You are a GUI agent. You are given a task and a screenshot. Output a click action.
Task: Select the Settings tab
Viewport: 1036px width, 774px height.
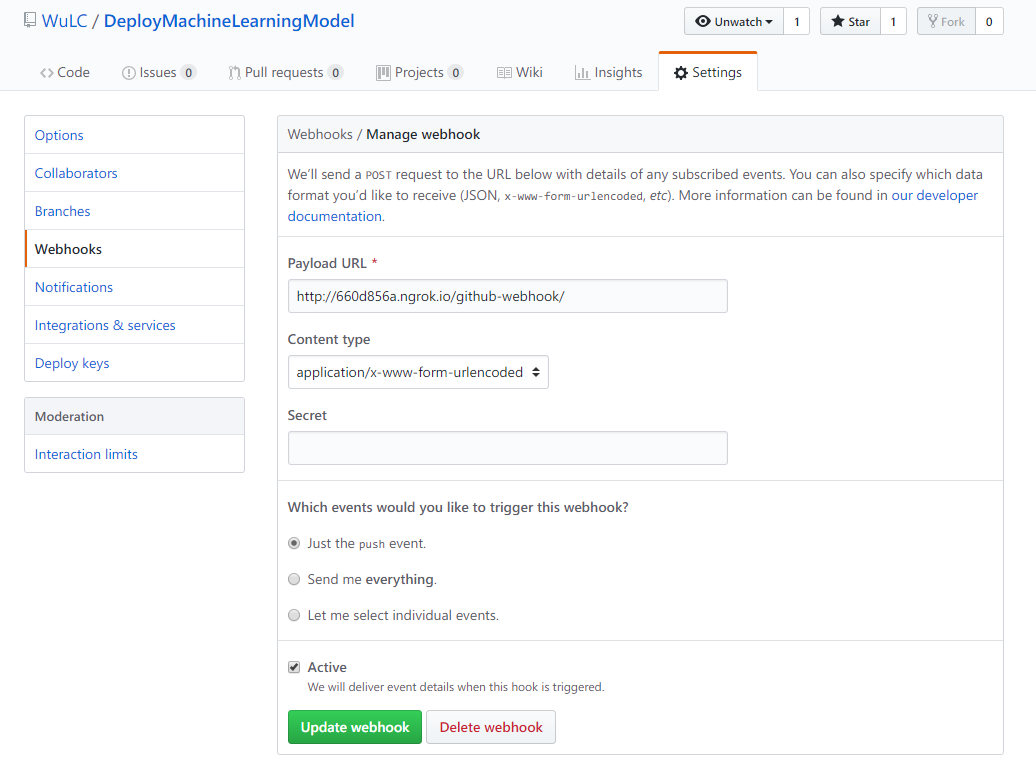pyautogui.click(x=708, y=73)
